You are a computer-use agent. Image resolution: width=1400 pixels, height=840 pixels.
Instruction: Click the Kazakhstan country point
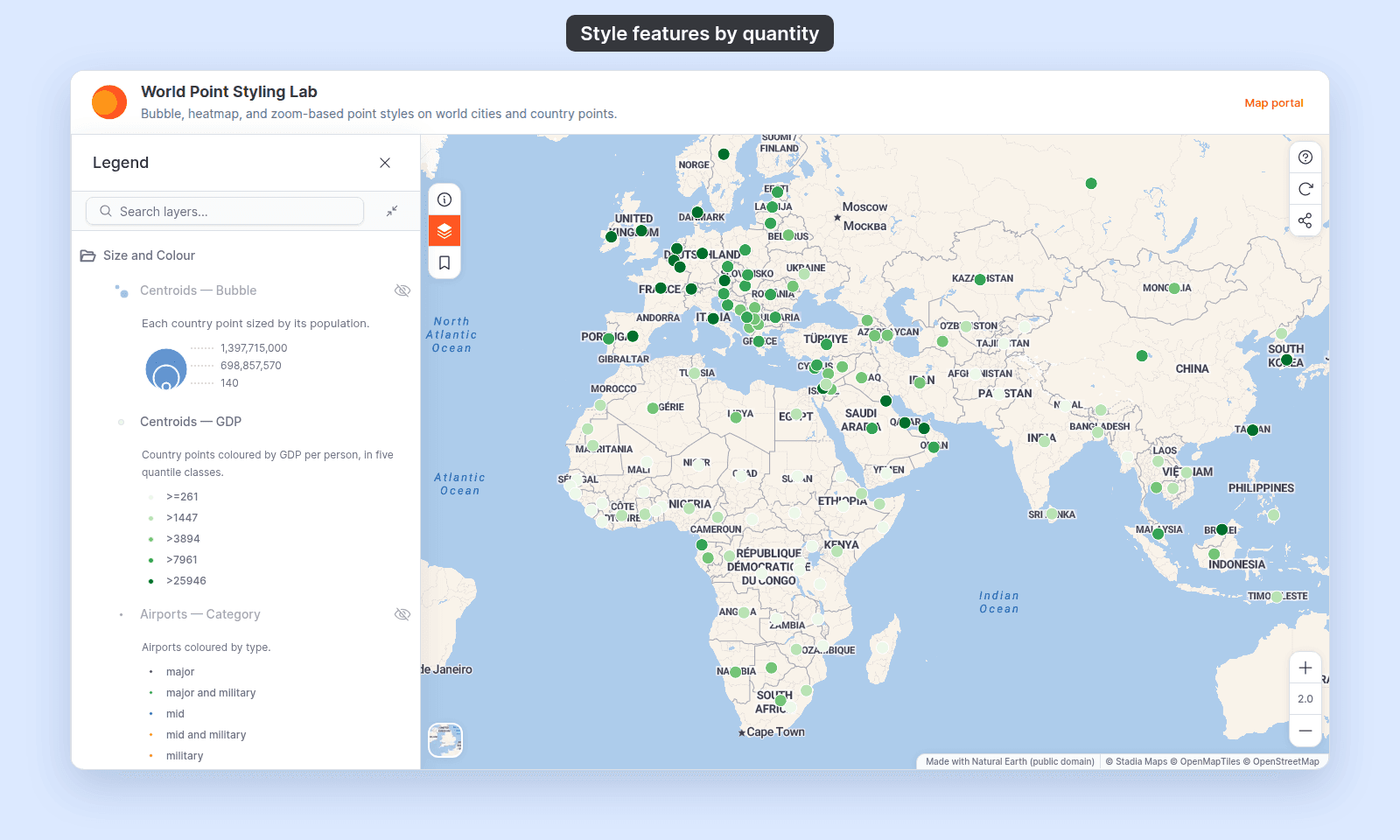(x=980, y=280)
